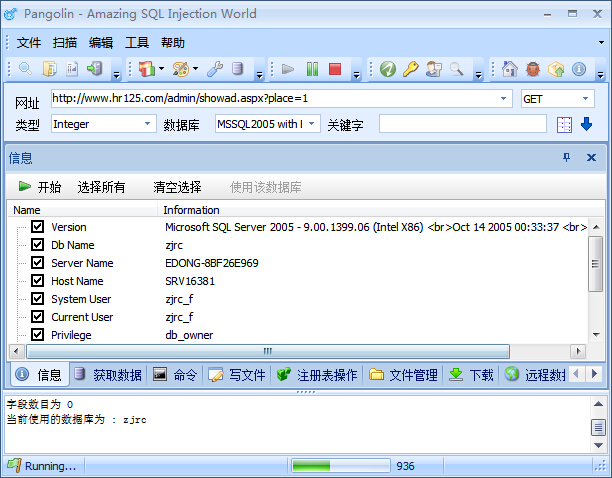Click the green progress bar
This screenshot has height=478, width=612.
(x=341, y=466)
